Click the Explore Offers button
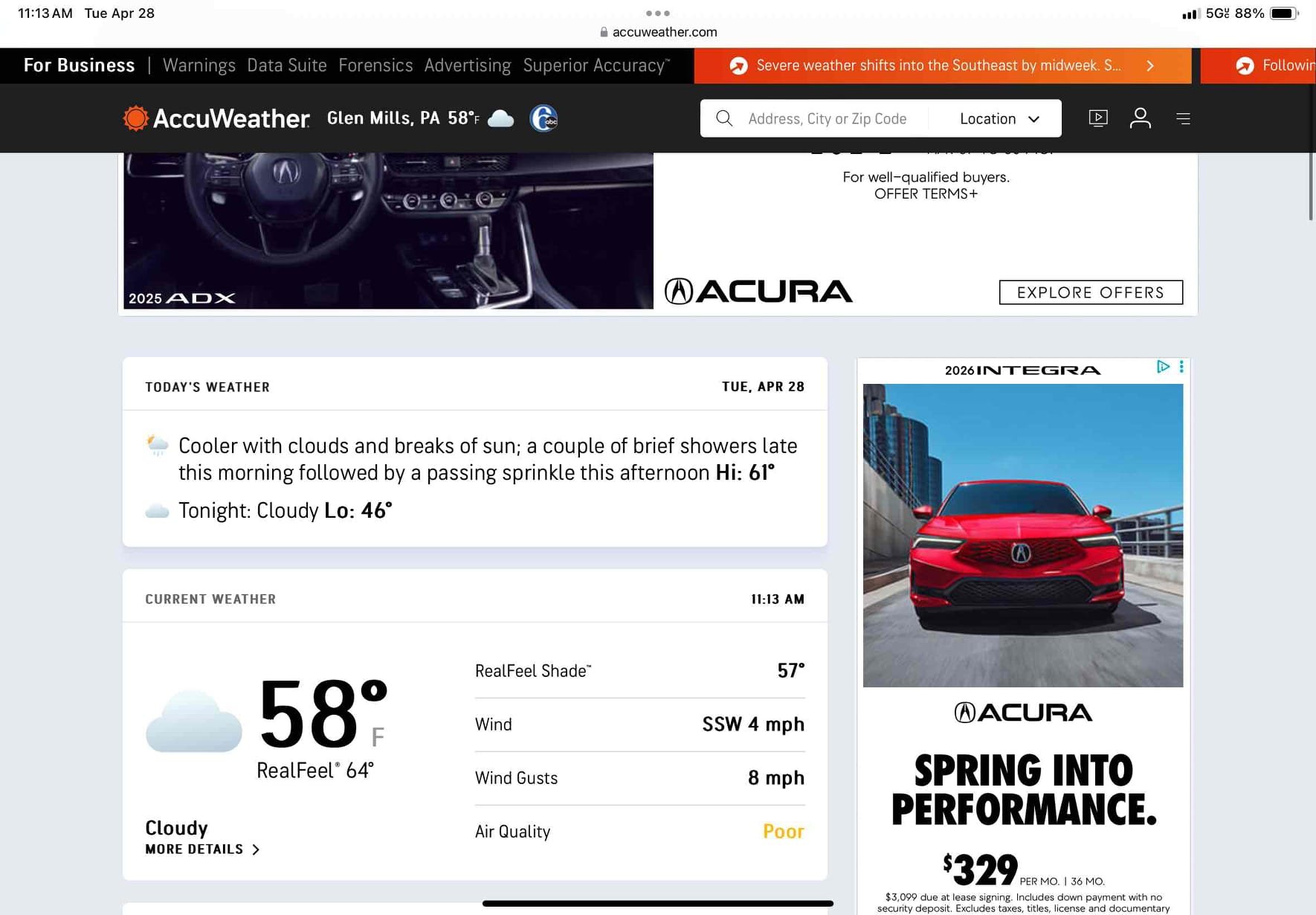Viewport: 1316px width, 915px height. tap(1091, 292)
